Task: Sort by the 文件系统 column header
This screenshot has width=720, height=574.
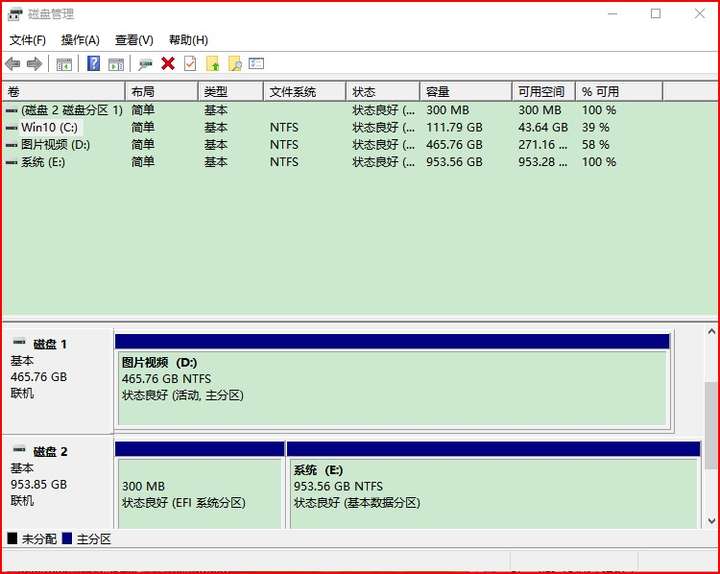Action: coord(305,92)
